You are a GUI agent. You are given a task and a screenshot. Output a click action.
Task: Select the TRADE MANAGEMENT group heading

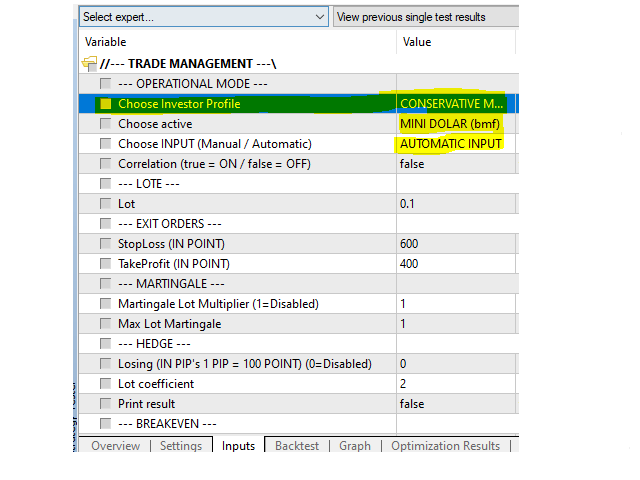tap(188, 64)
